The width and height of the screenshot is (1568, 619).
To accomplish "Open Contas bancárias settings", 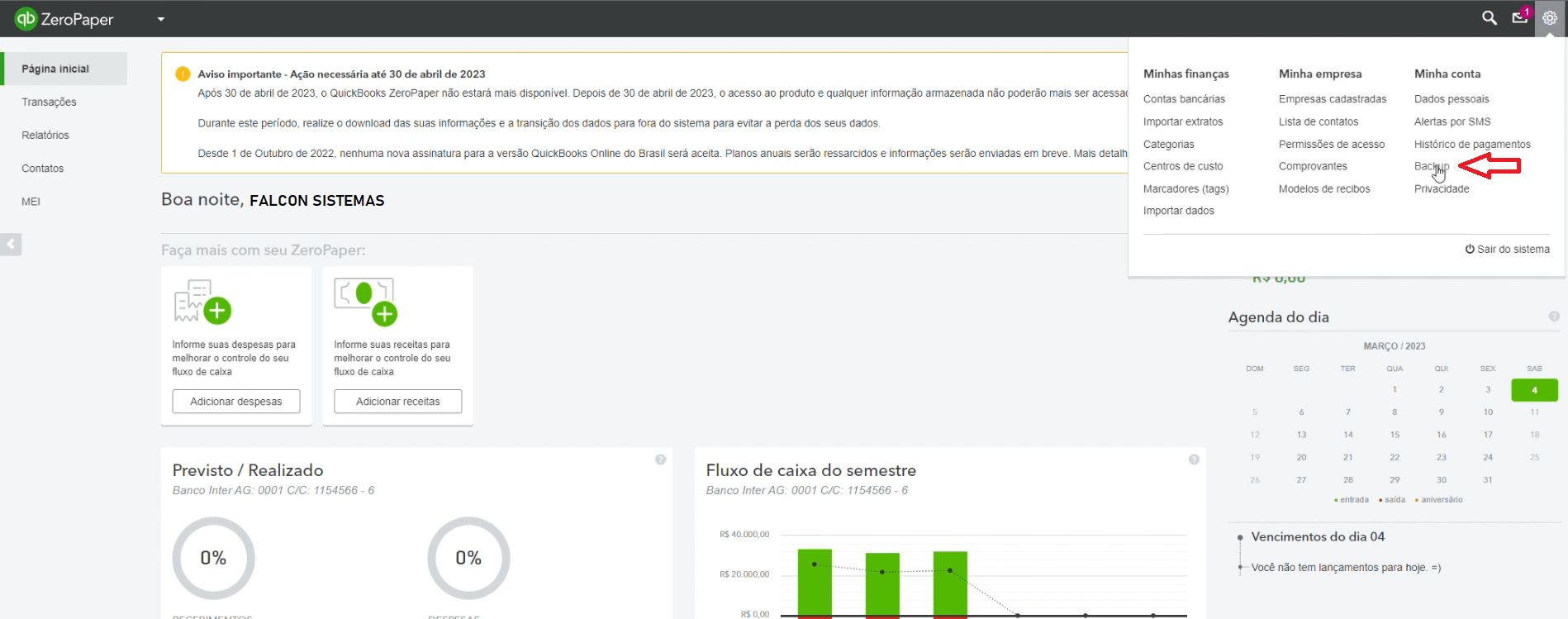I will 1184,99.
